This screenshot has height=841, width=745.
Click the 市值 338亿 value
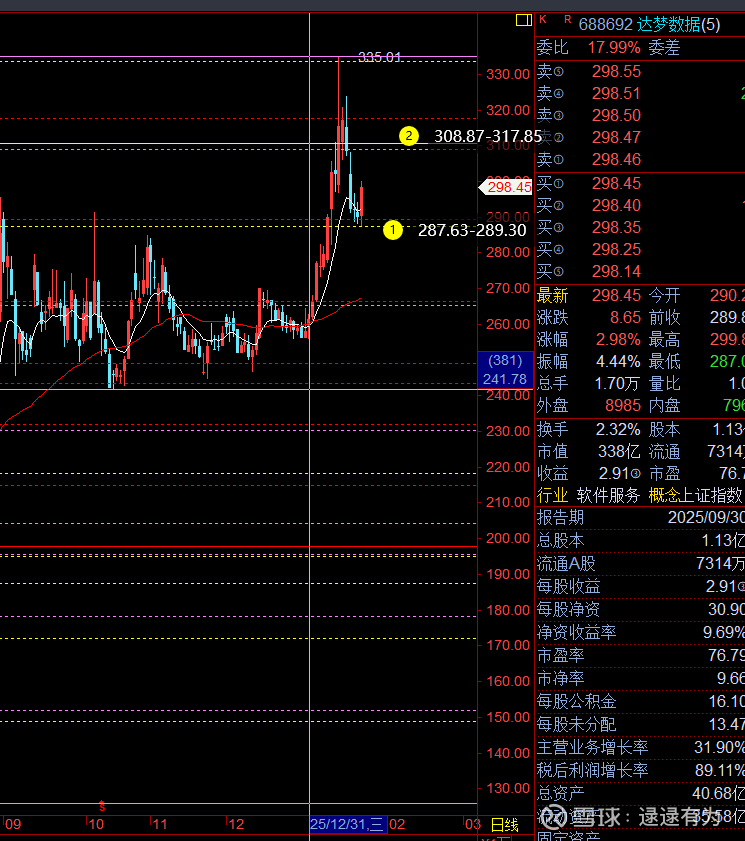tap(619, 452)
